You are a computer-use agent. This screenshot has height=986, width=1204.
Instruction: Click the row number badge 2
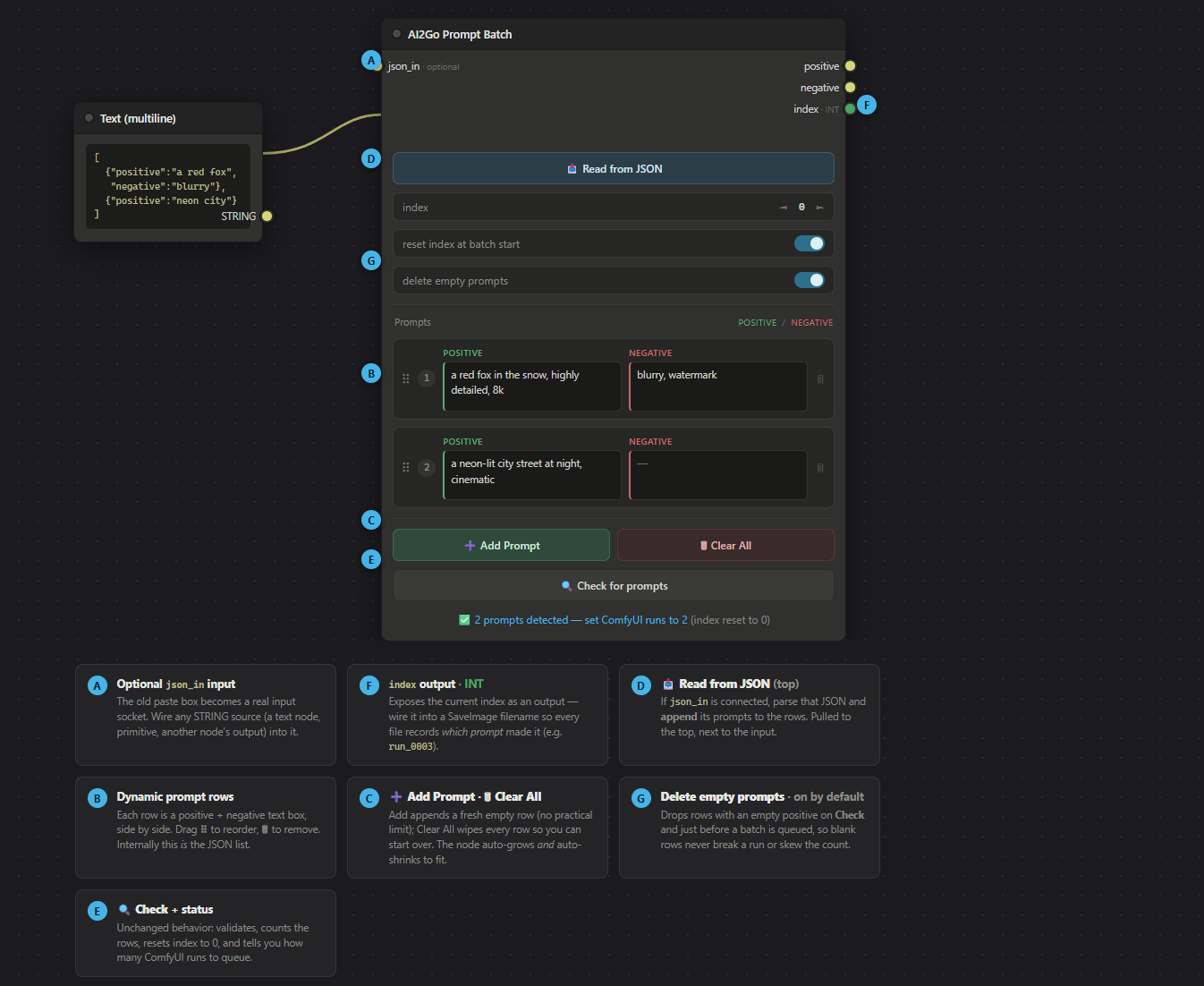(x=427, y=467)
